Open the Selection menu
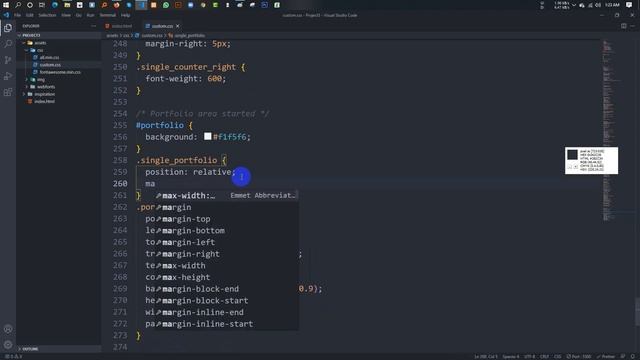Screen dimensions: 640x360 47,15
